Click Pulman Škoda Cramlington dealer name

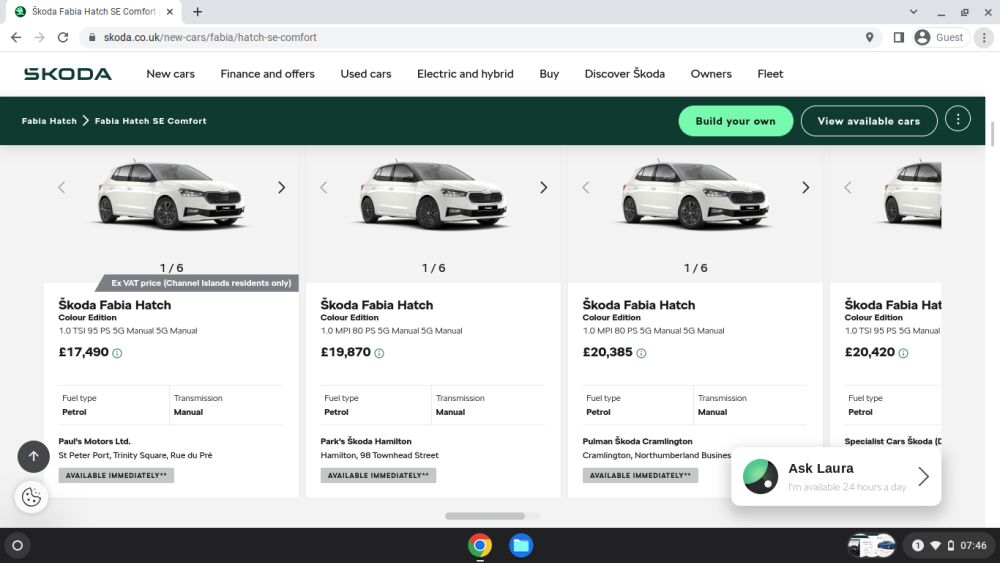pyautogui.click(x=637, y=441)
